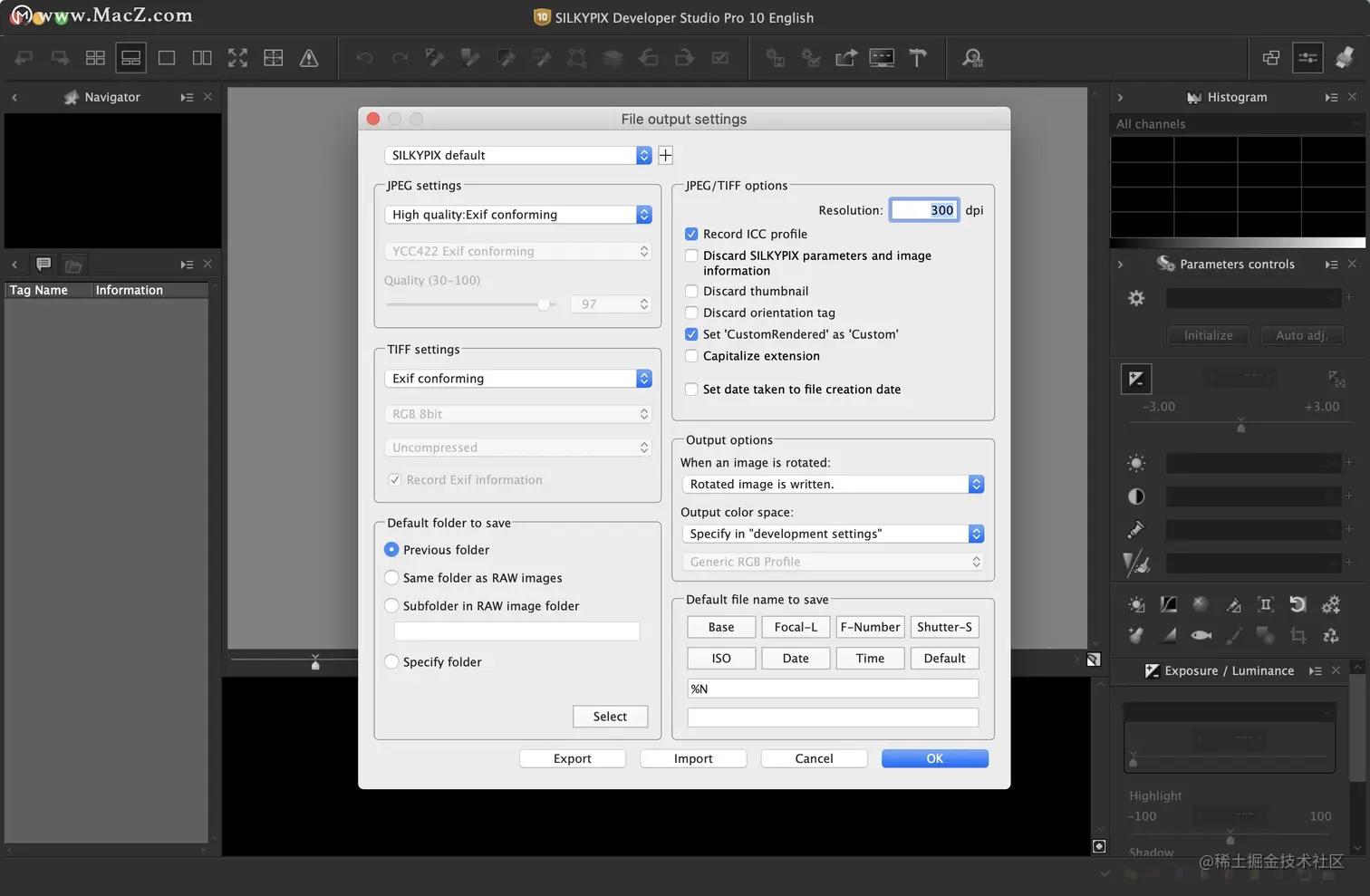Select the Previous folder radio option
This screenshot has height=896, width=1370.
tap(391, 550)
